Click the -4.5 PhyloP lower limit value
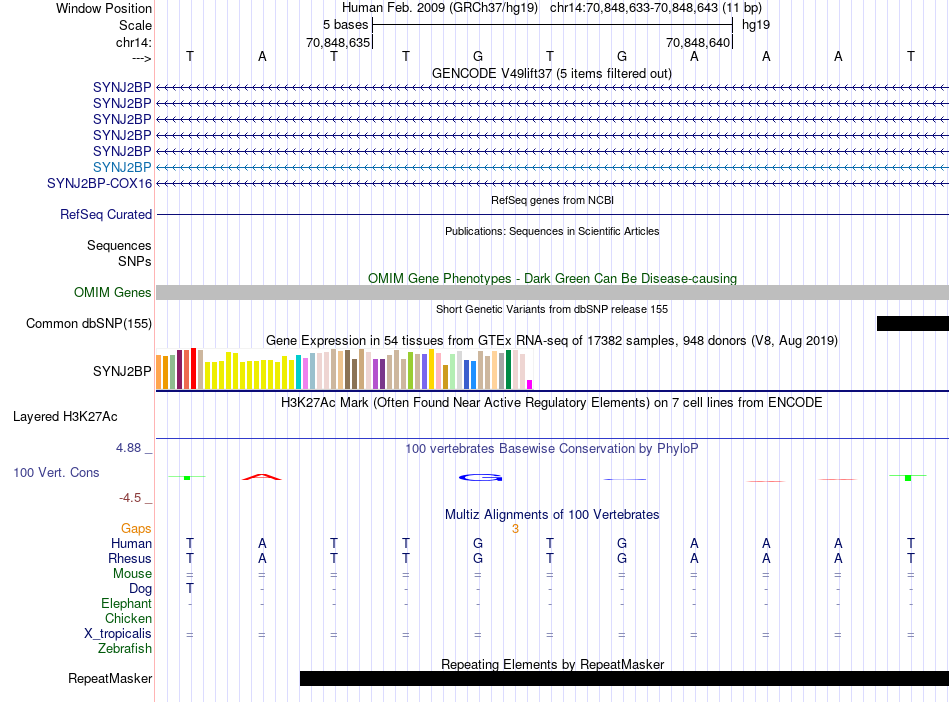This screenshot has width=950, height=702. [x=130, y=498]
